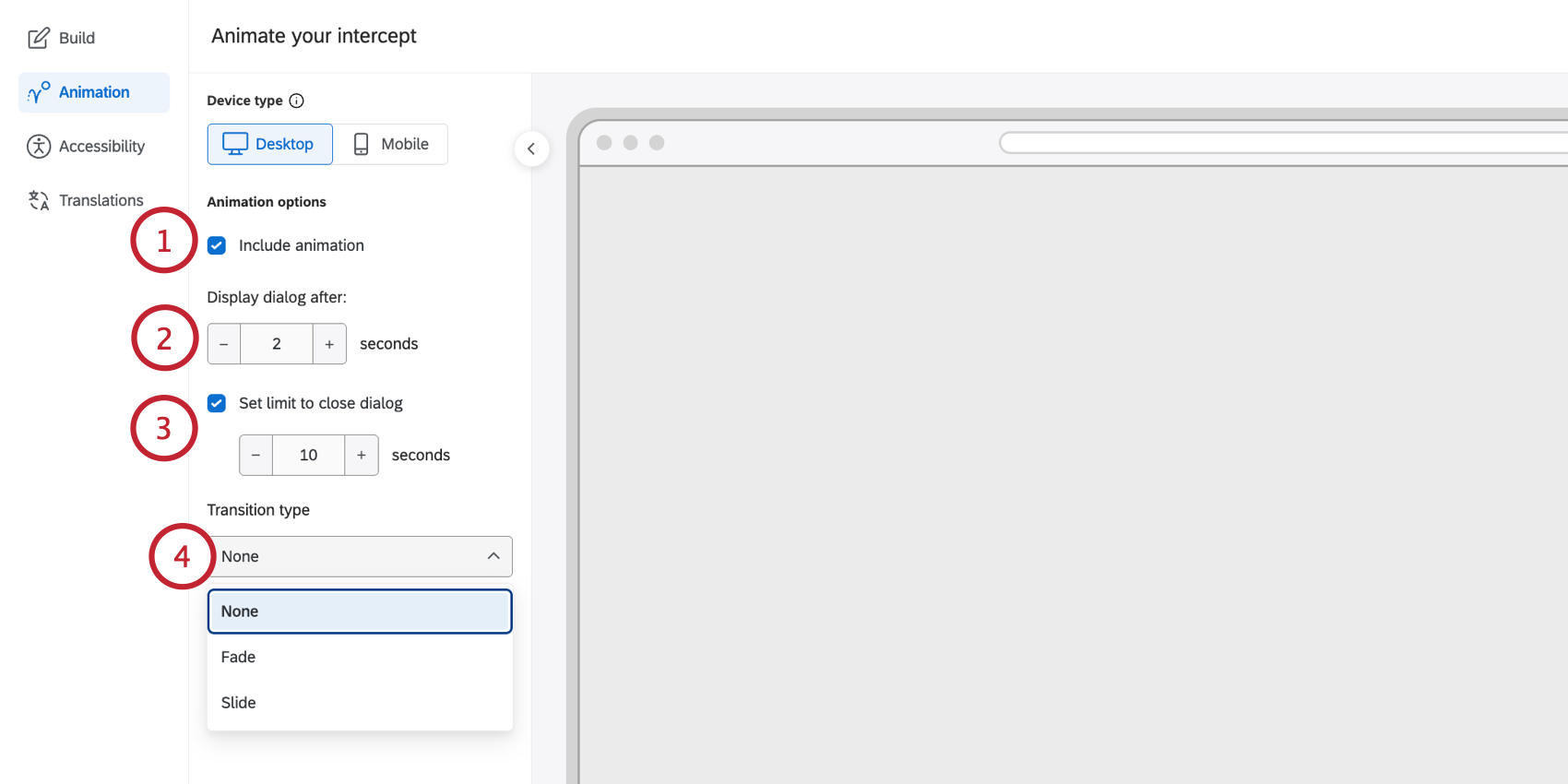The height and width of the screenshot is (784, 1568).
Task: Click the Animate your intercept heading
Action: tap(314, 36)
